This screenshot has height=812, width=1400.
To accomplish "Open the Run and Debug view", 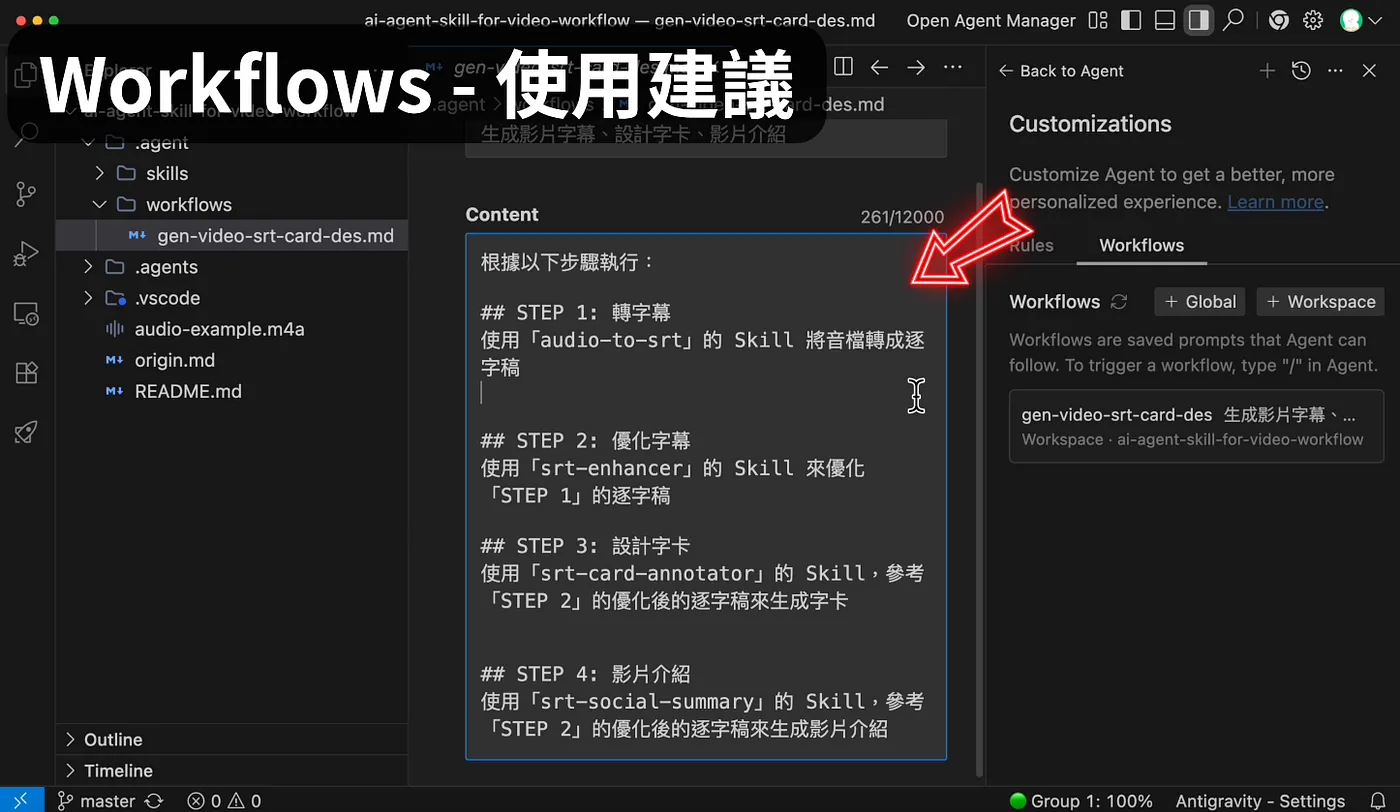I will (26, 255).
